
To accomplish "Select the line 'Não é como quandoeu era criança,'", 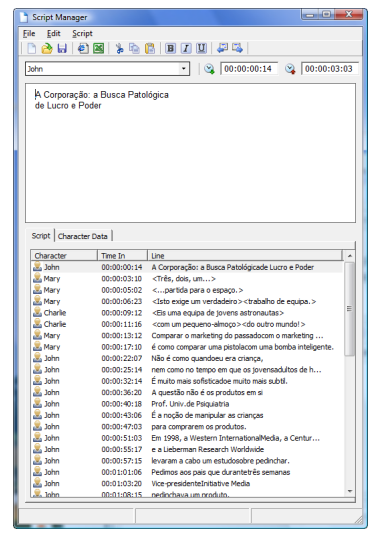I will pyautogui.click(x=187, y=358).
